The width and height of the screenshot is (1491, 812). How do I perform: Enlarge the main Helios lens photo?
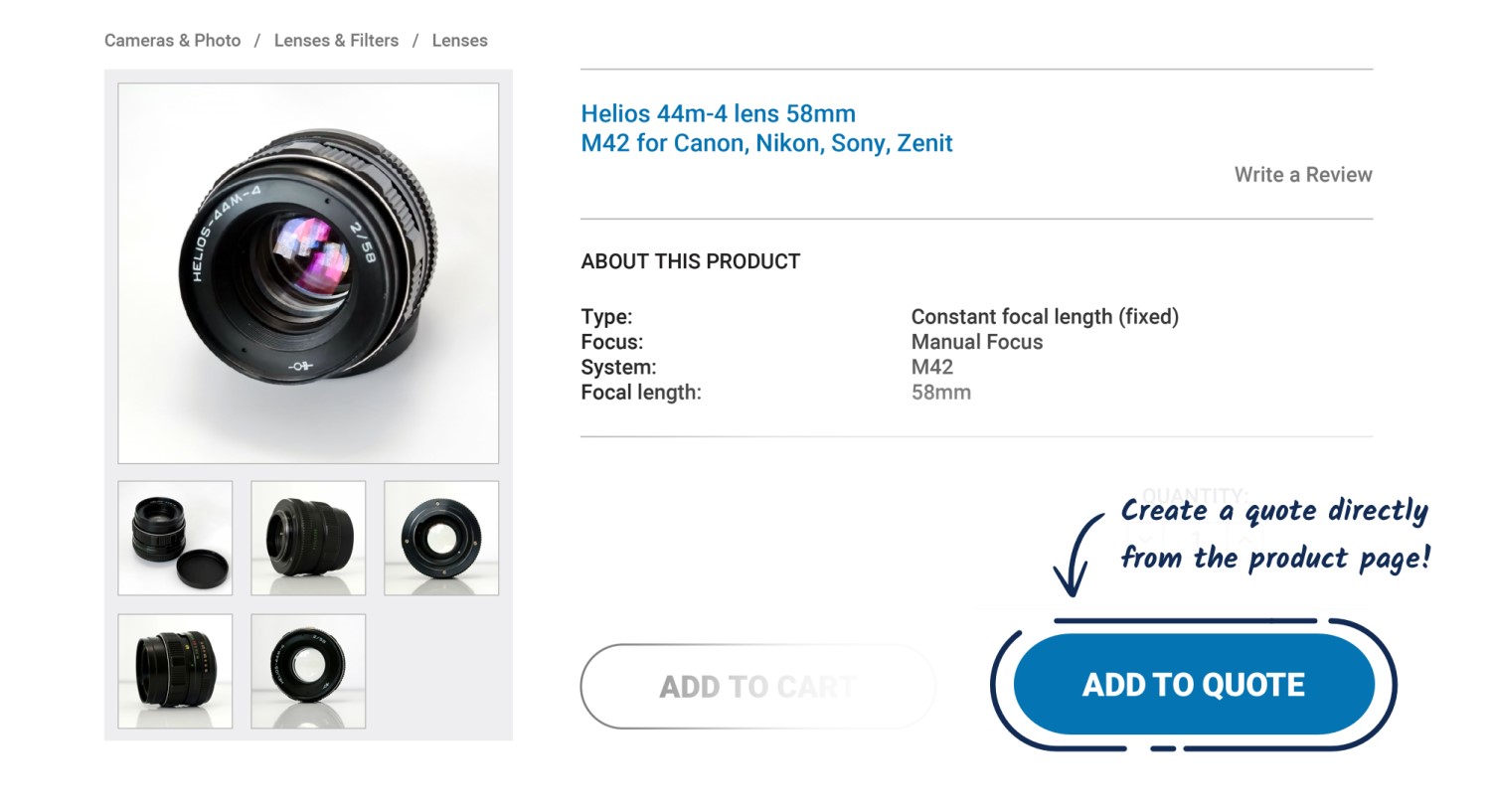click(308, 273)
